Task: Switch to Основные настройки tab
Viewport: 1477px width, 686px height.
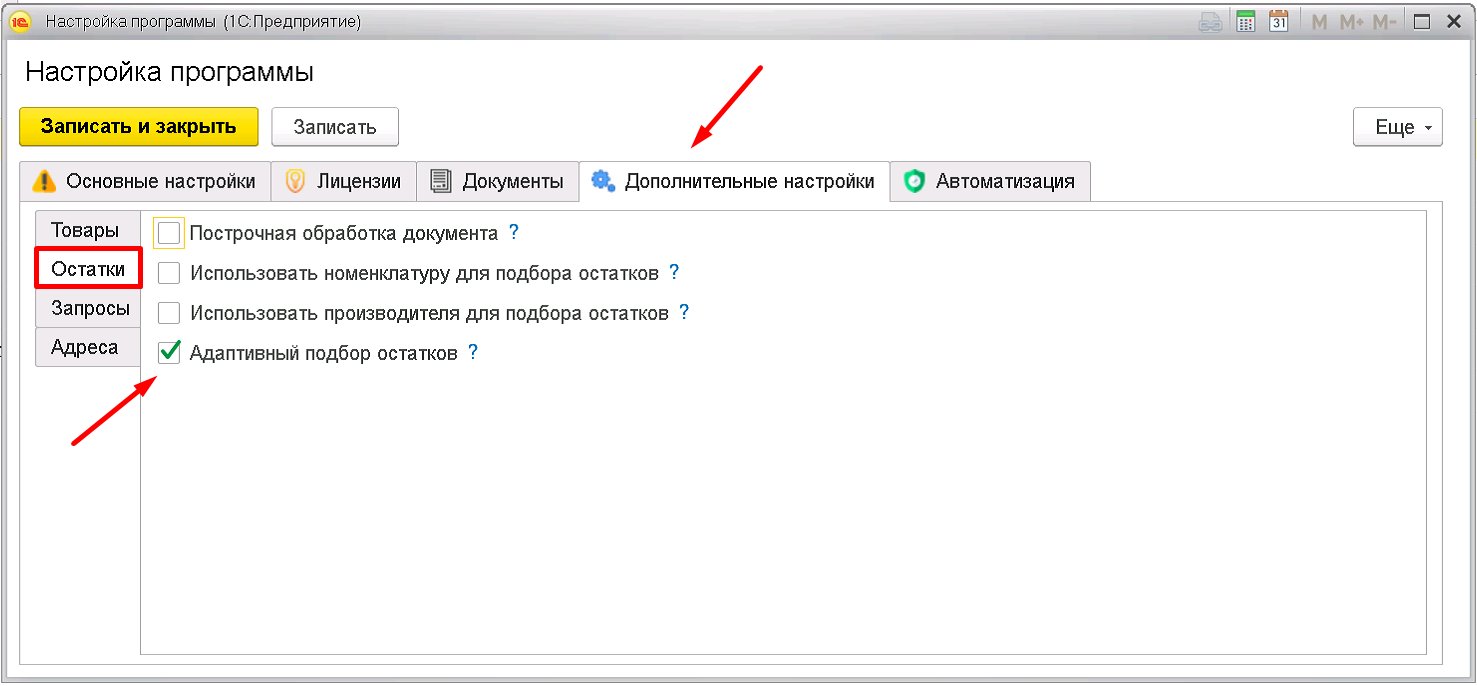Action: pos(145,181)
